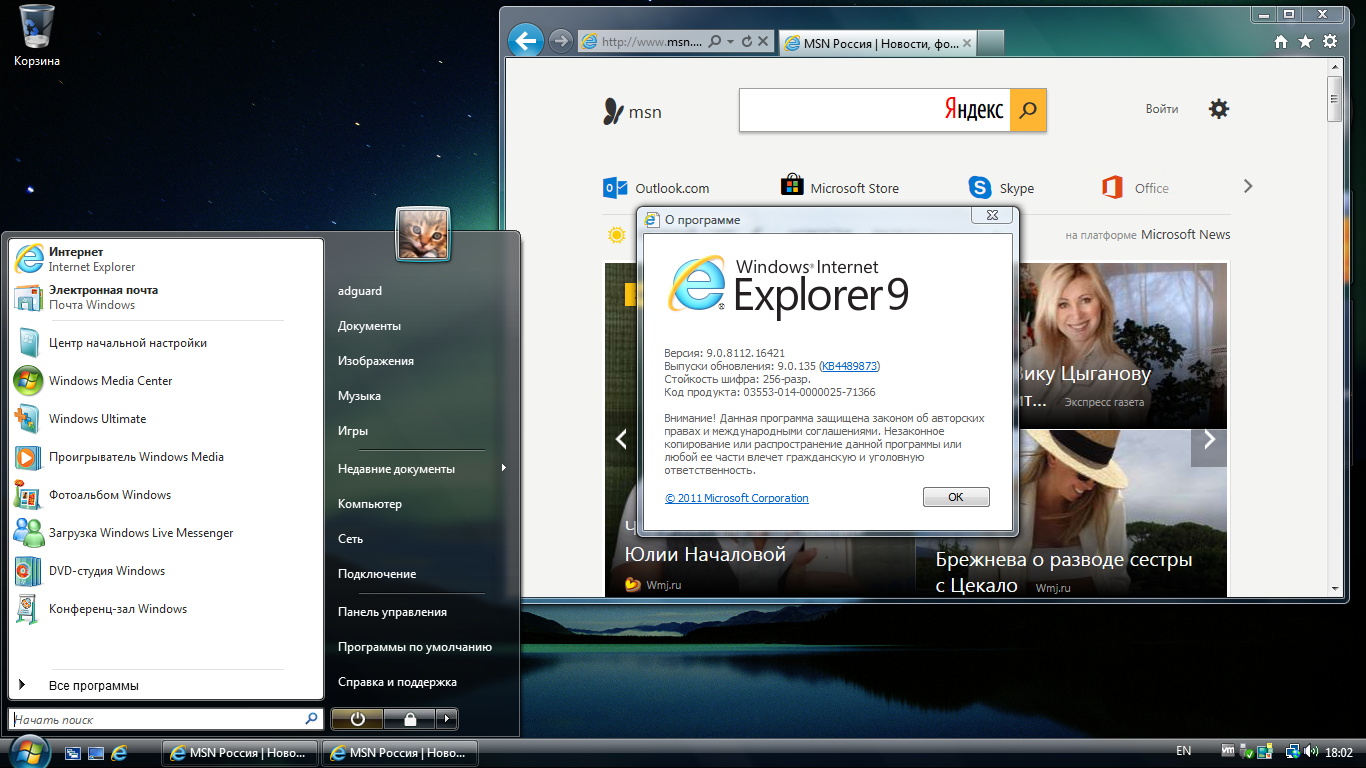
Task: Launch Internet Explorer from quick launch
Action: point(119,752)
